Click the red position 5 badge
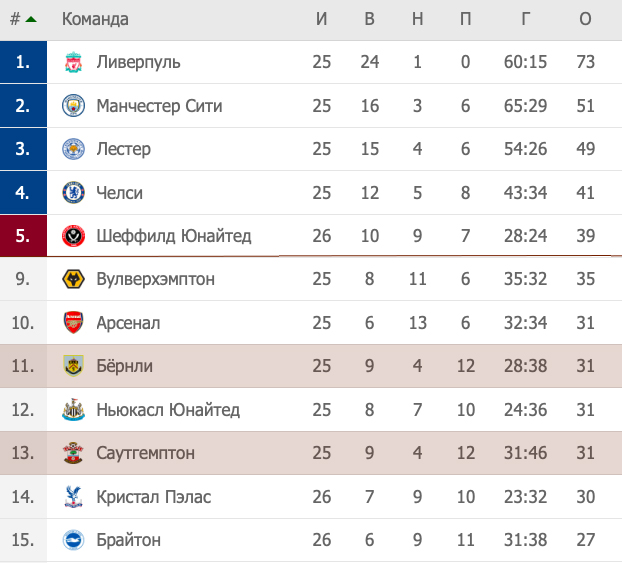622x563 pixels. (23, 236)
